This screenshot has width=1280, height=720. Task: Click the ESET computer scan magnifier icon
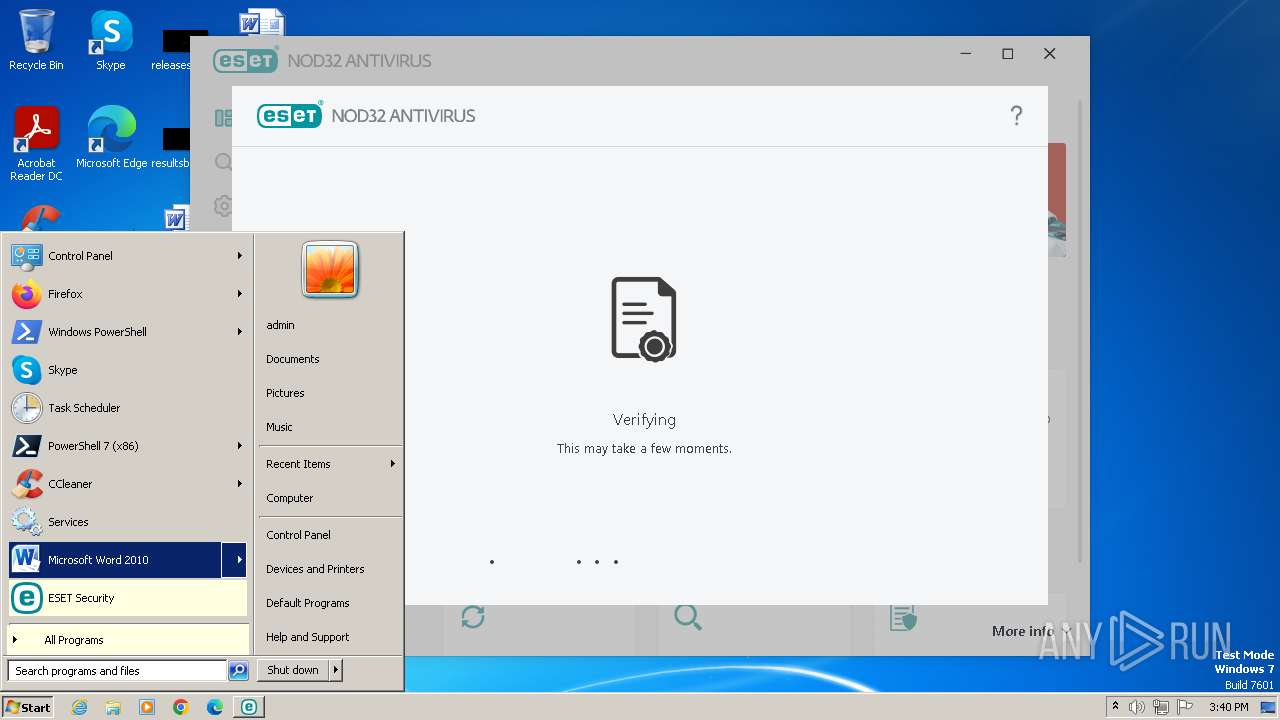point(688,617)
